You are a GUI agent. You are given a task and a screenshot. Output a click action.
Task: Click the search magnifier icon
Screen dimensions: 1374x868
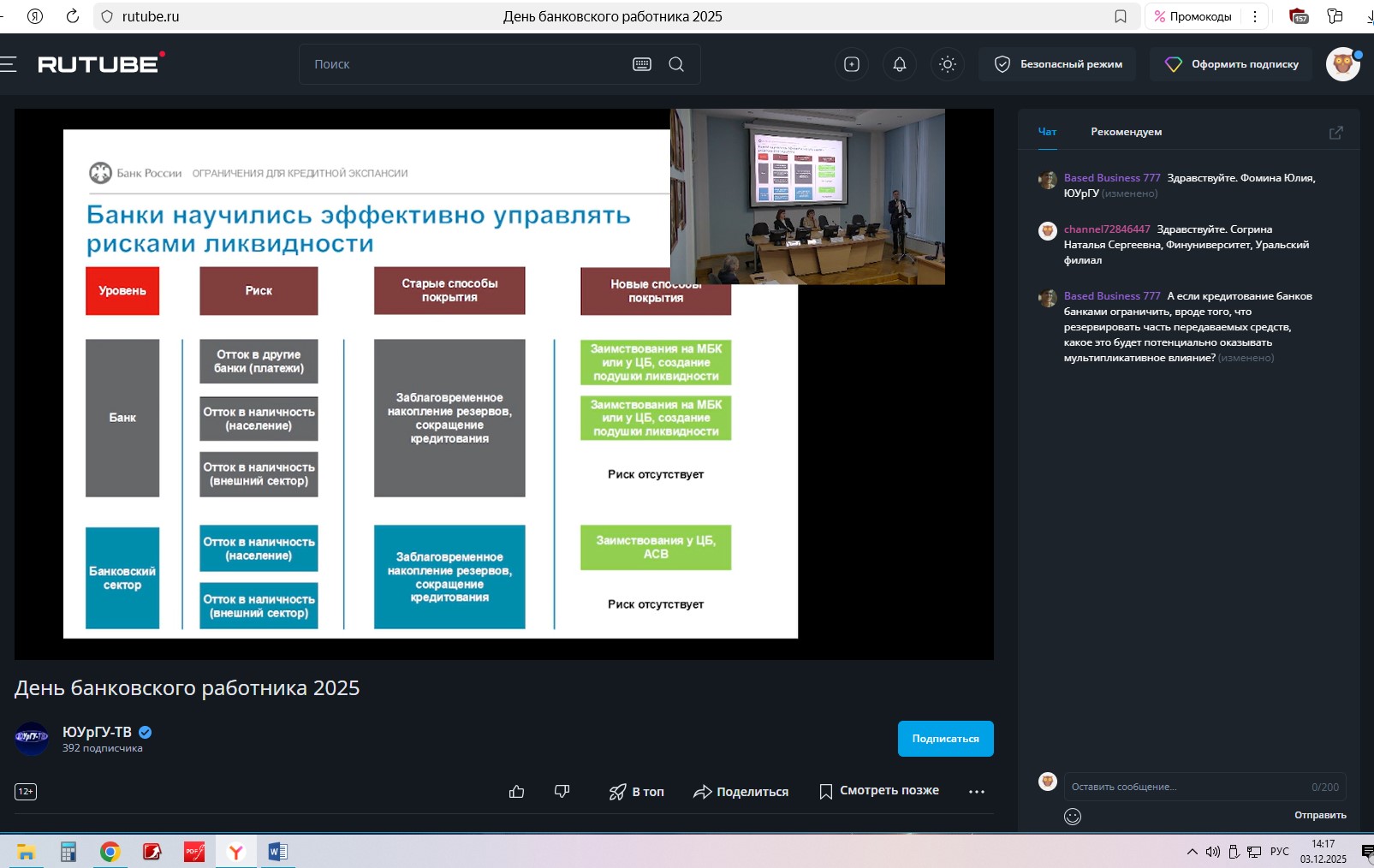pyautogui.click(x=676, y=64)
